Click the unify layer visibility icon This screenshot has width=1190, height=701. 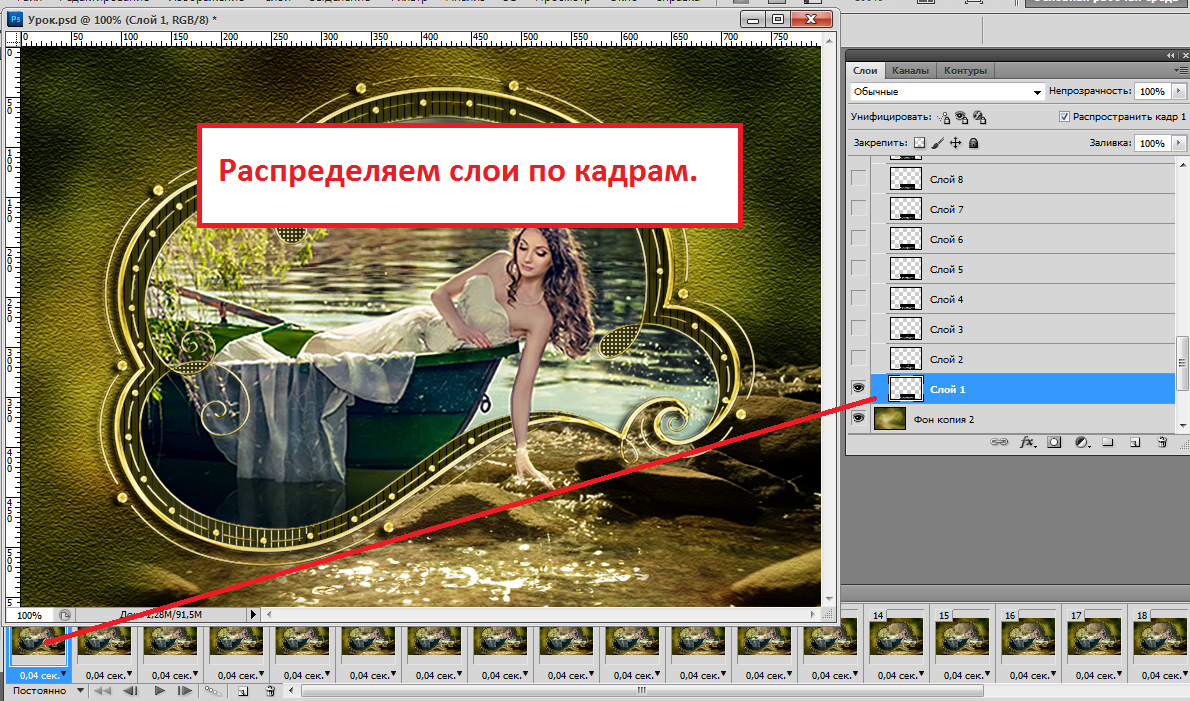(x=962, y=118)
